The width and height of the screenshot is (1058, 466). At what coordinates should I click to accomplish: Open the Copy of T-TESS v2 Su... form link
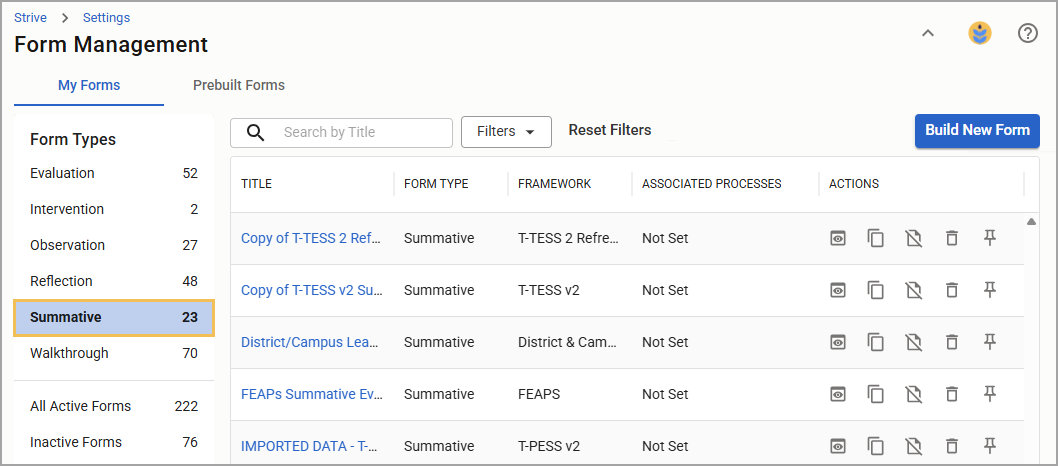(x=312, y=290)
